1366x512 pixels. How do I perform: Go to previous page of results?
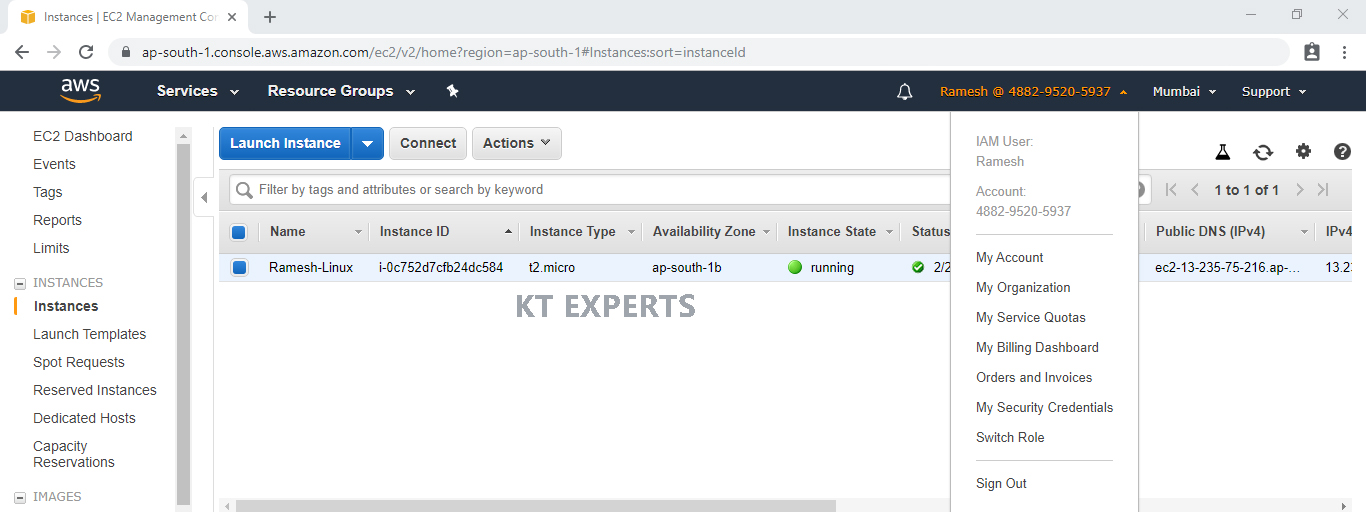(1195, 190)
